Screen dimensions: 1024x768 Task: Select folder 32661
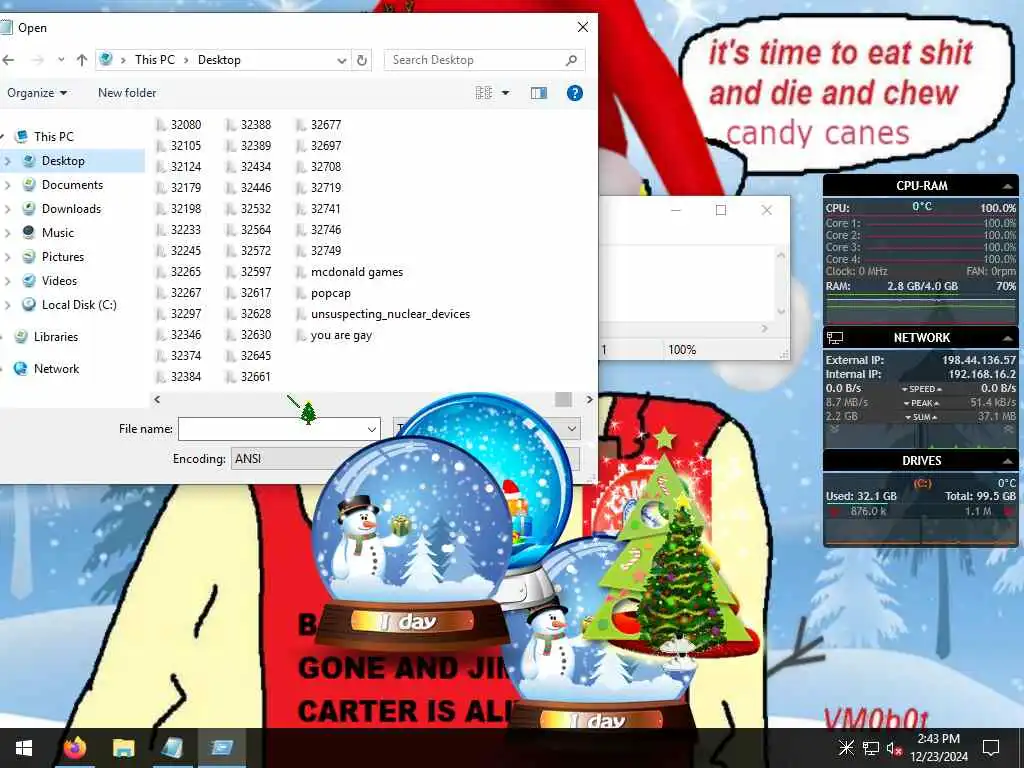click(248, 377)
